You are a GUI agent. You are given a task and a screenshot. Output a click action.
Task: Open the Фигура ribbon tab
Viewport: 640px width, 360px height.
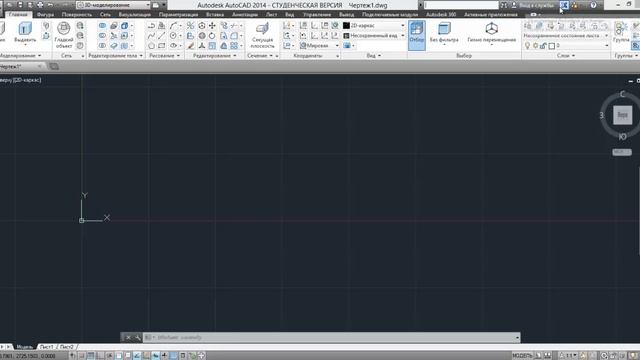(x=45, y=14)
